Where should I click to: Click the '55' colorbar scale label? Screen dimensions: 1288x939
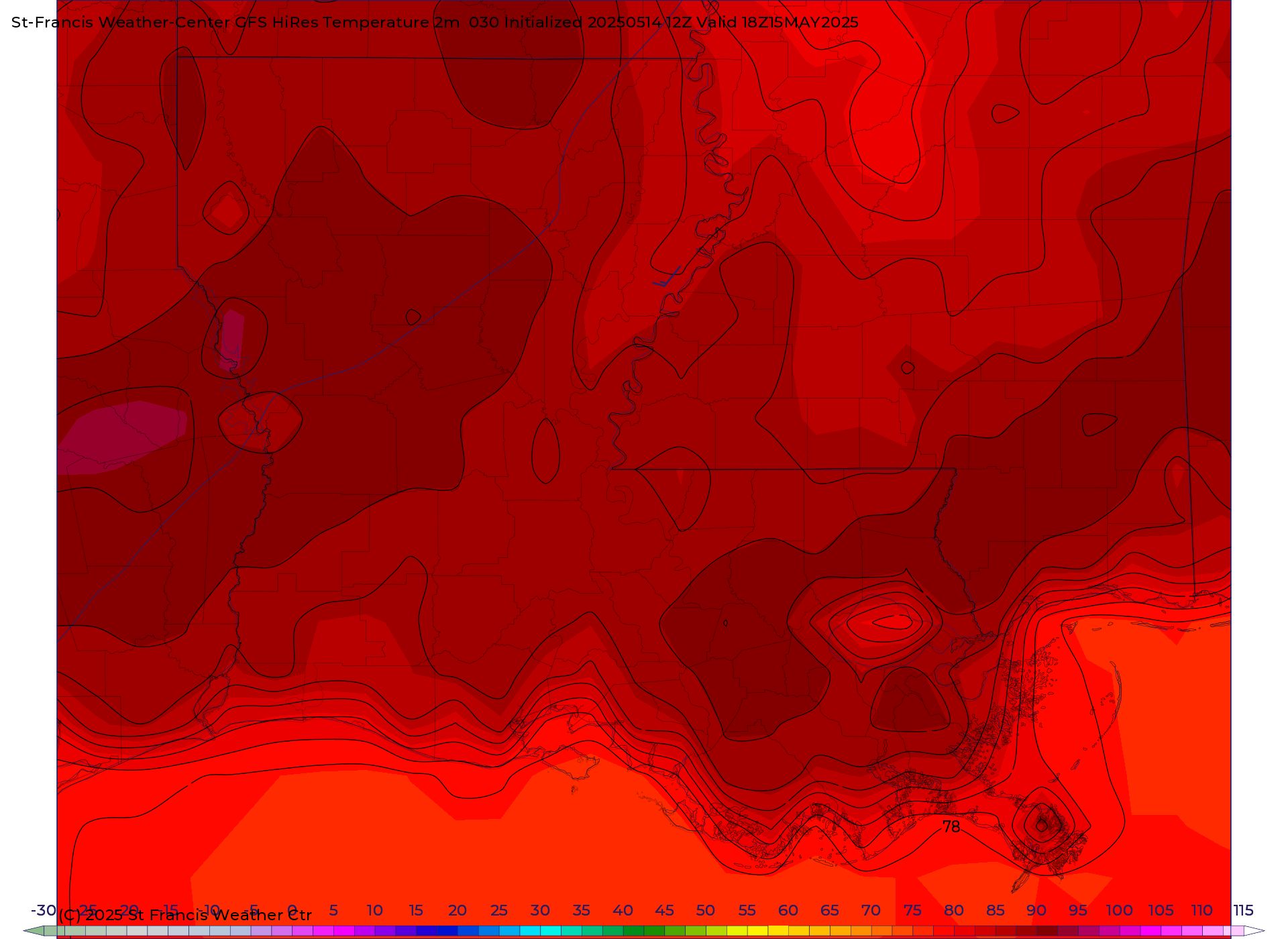pyautogui.click(x=747, y=910)
